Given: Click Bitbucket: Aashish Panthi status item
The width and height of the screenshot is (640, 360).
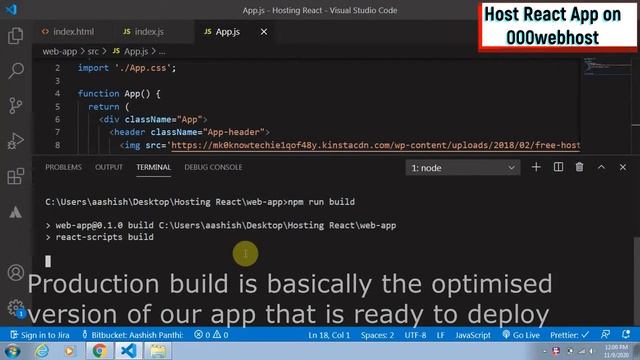Looking at the screenshot, I should [x=132, y=335].
